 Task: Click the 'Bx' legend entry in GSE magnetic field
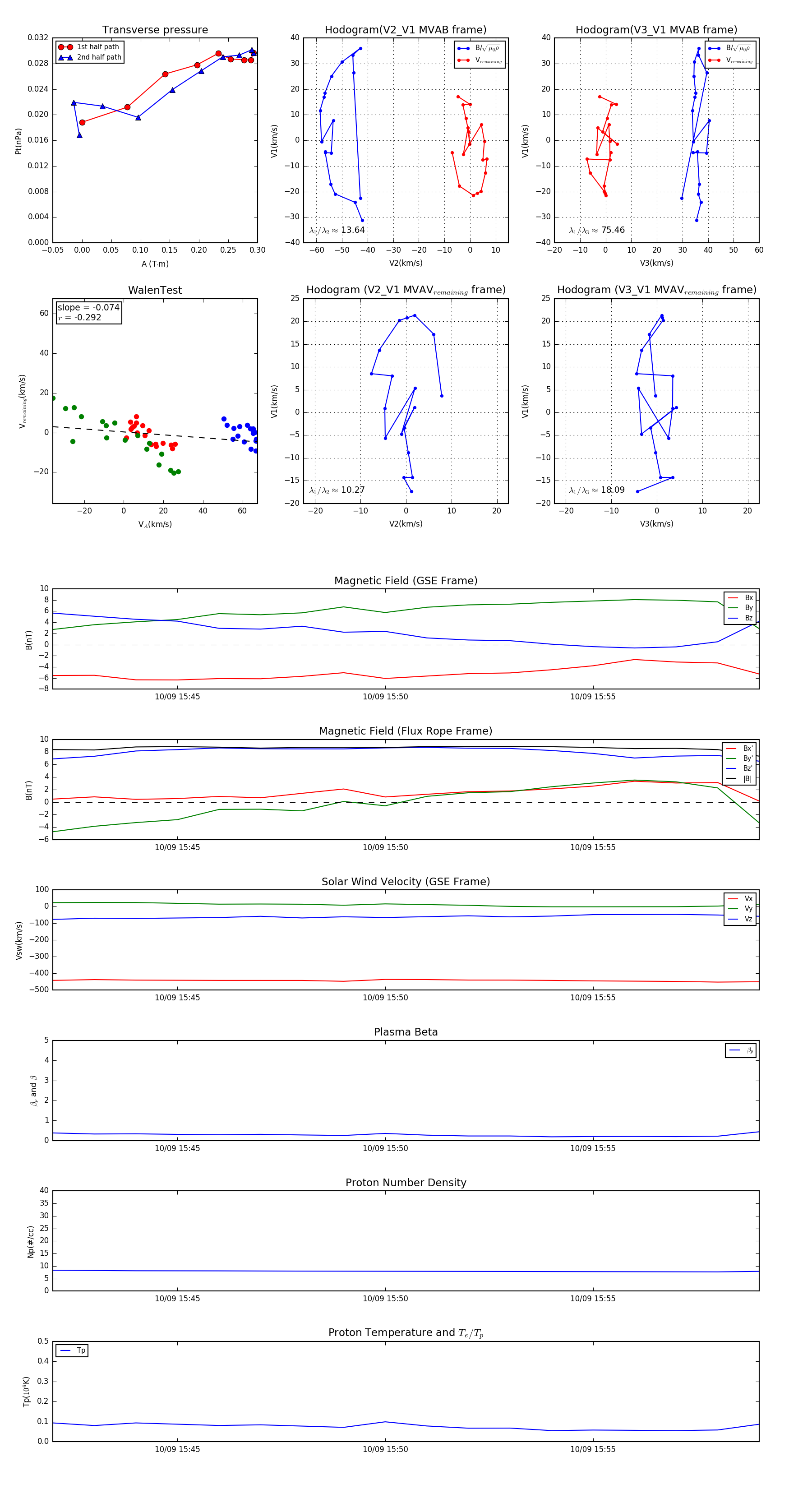click(740, 598)
